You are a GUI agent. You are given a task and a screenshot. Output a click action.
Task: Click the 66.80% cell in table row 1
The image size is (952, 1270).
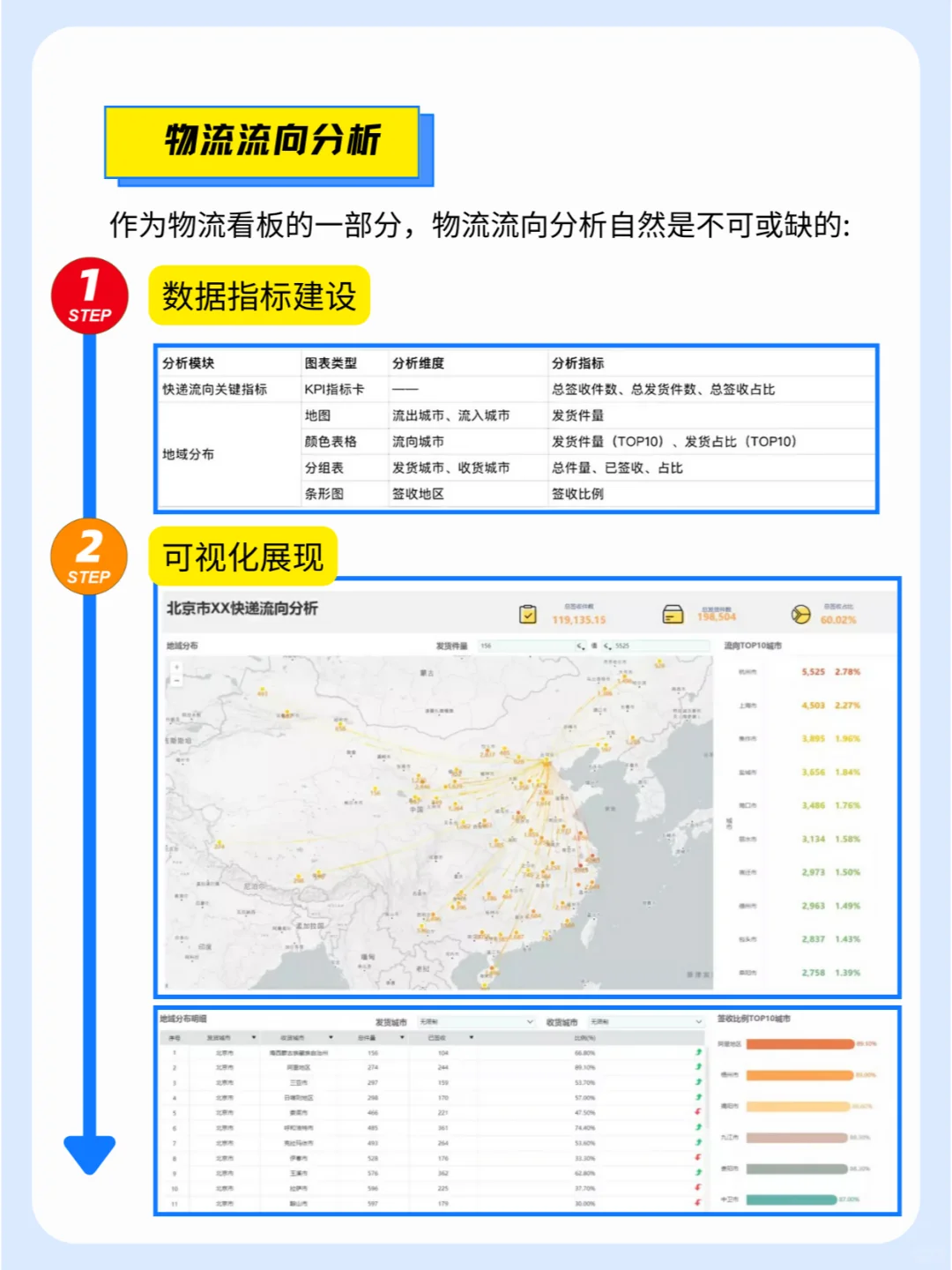point(584,1053)
